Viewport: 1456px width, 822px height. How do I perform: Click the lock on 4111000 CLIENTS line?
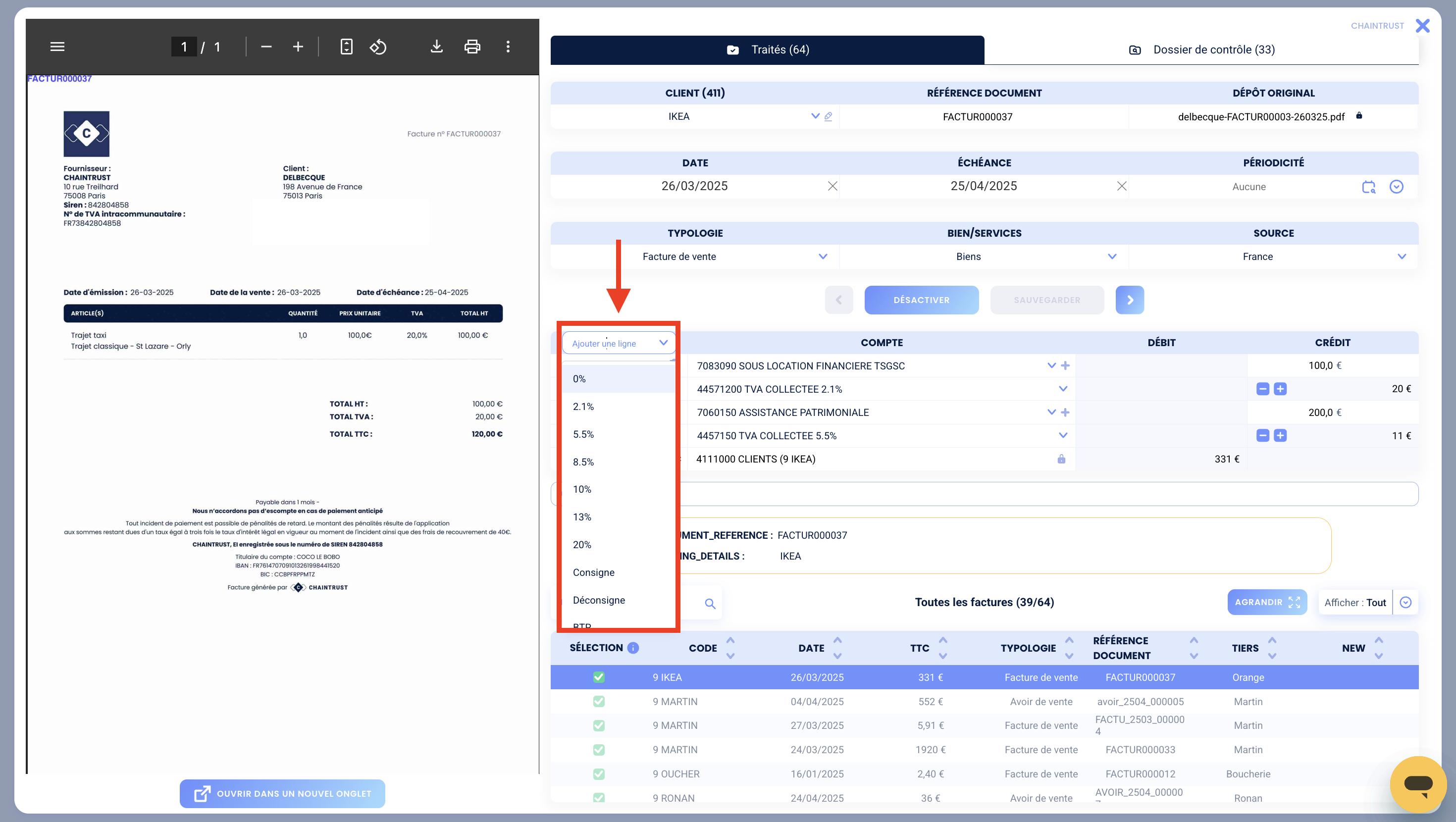point(1061,459)
